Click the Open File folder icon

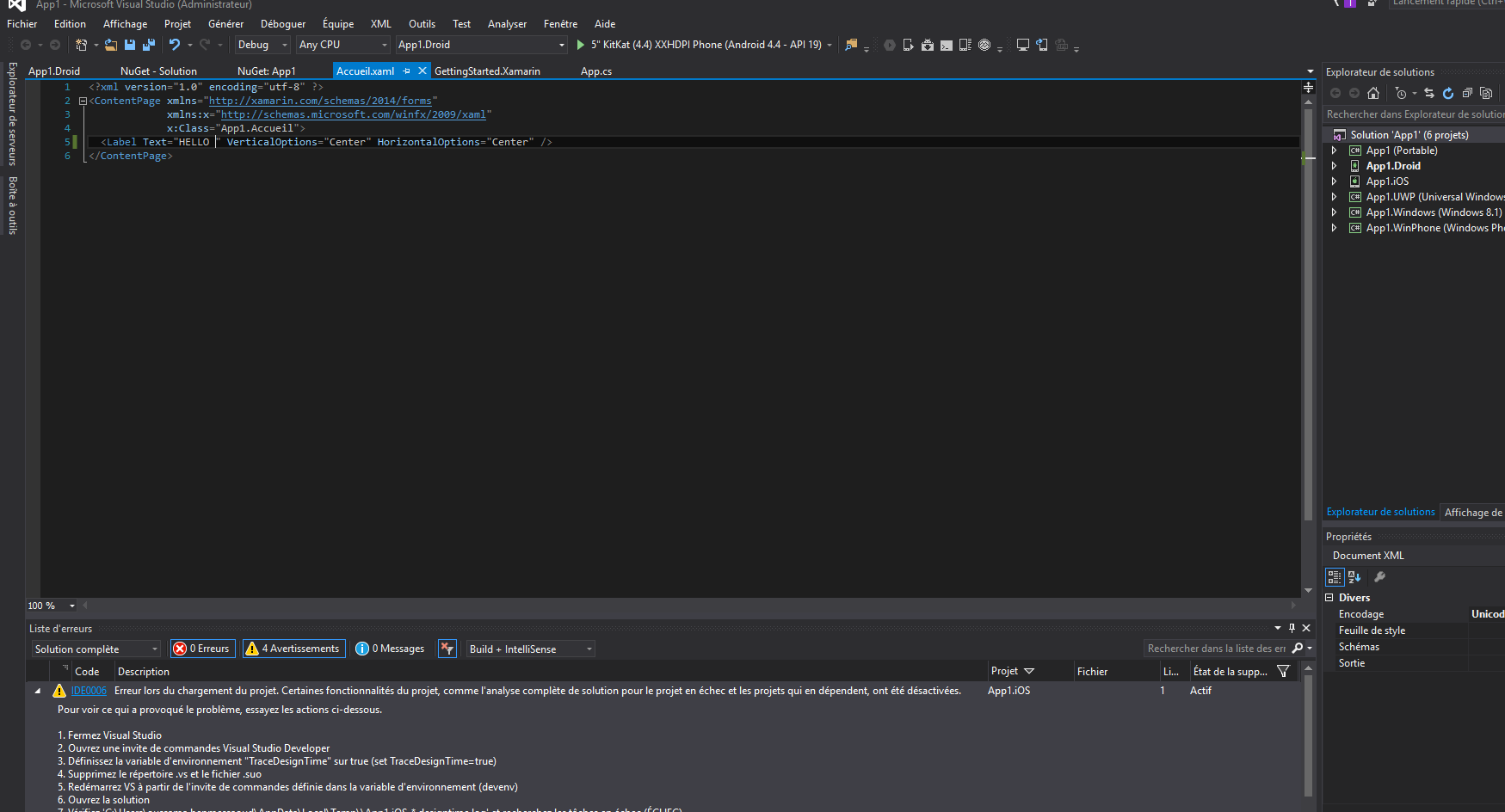111,45
